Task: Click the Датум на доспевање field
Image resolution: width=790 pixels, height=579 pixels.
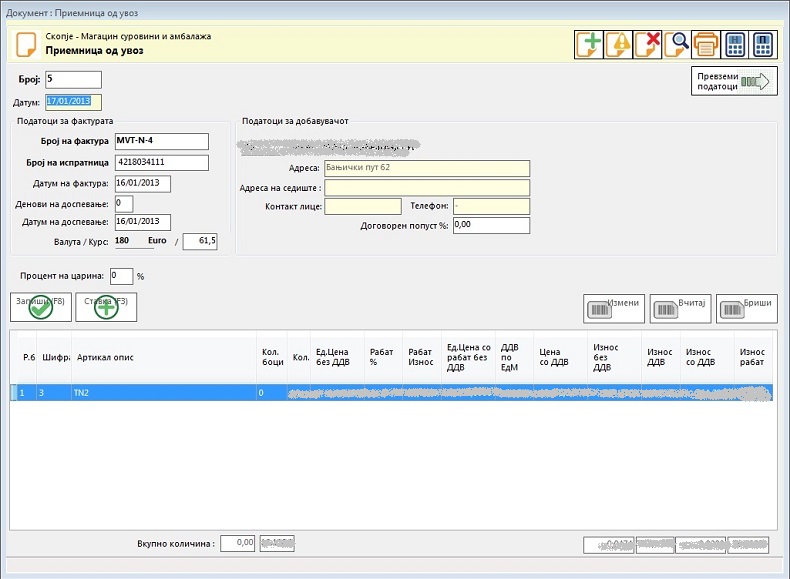Action: (143, 222)
